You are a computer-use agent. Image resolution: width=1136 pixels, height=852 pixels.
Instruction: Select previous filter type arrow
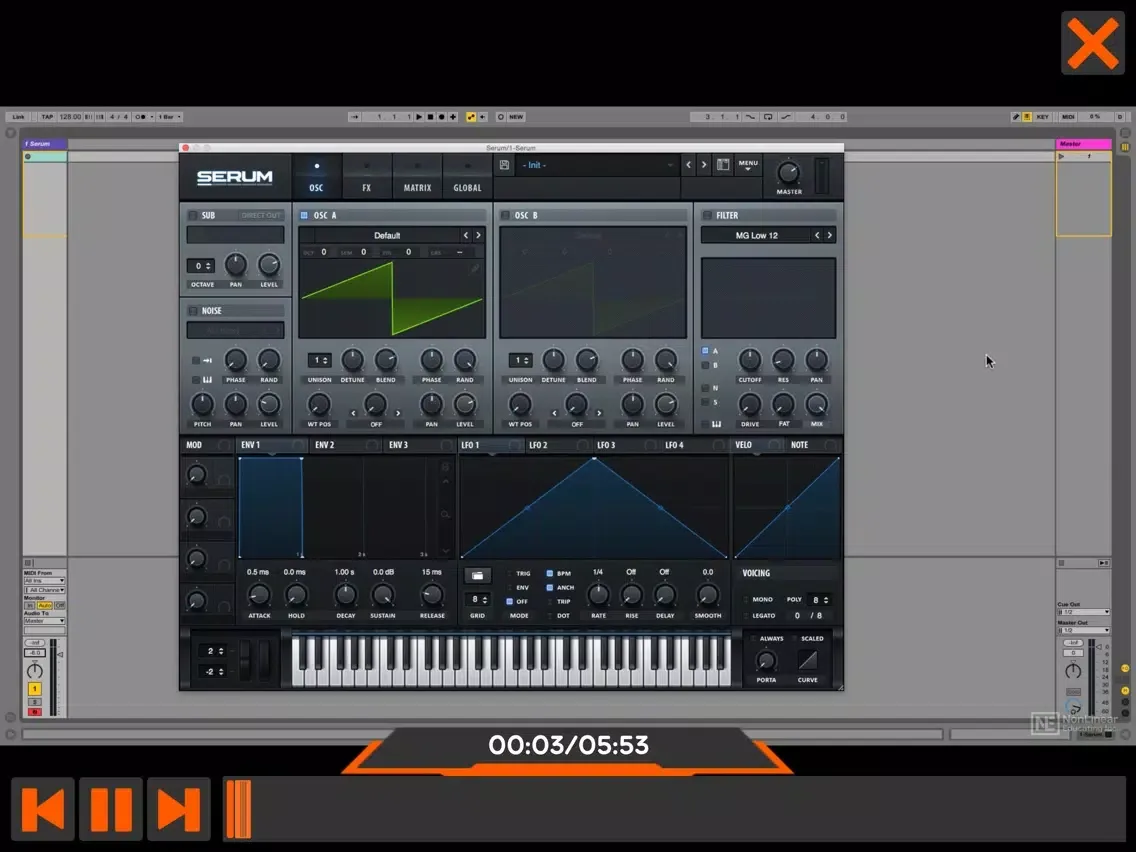[817, 235]
